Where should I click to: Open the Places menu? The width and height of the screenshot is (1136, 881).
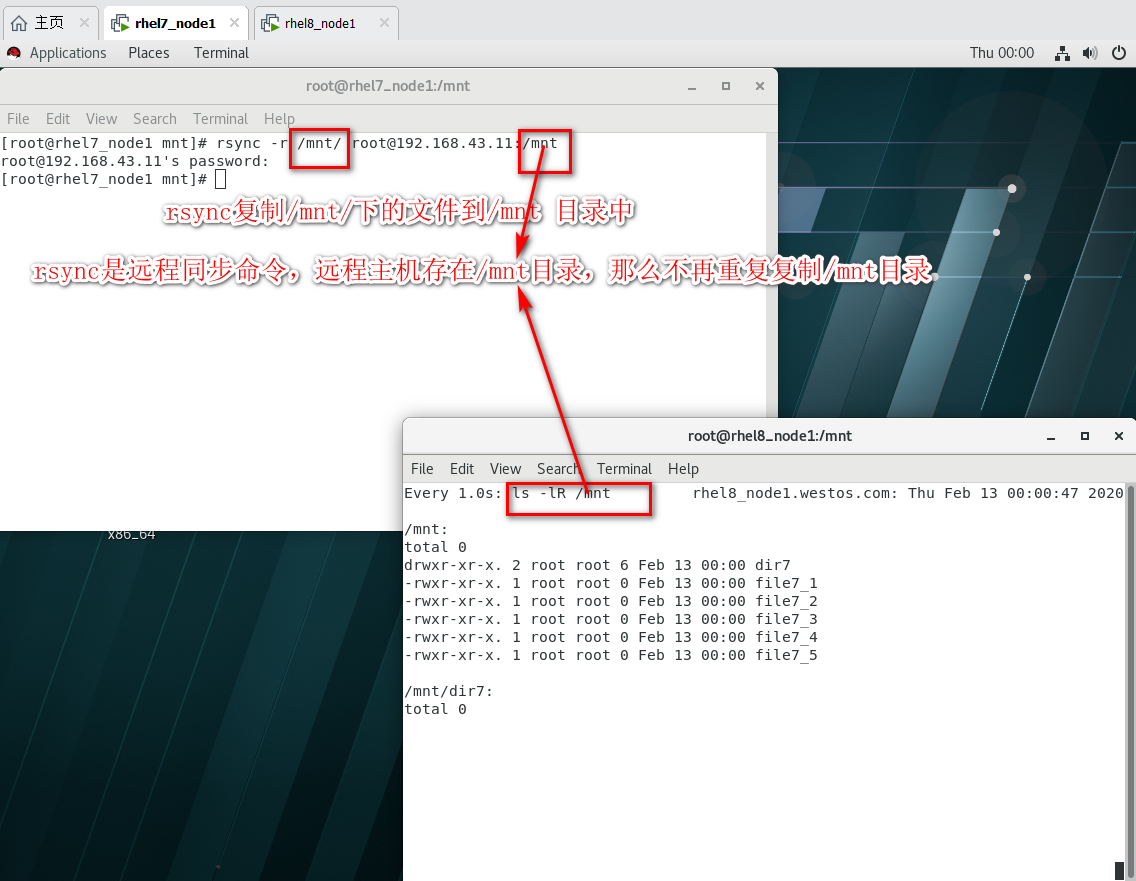click(149, 53)
